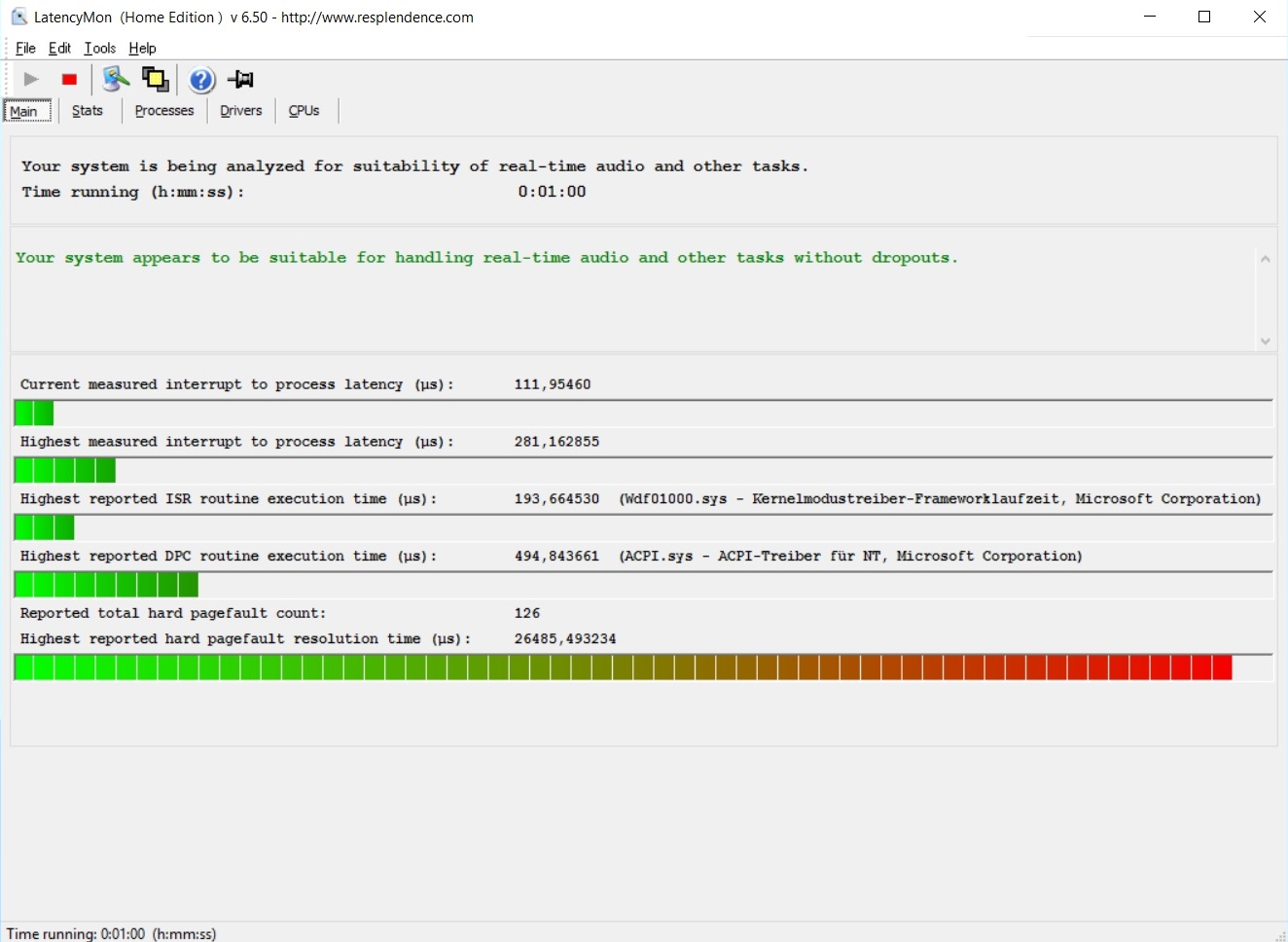Viewport: 1288px width, 942px height.
Task: Switch to the Stats tab
Action: point(88,111)
